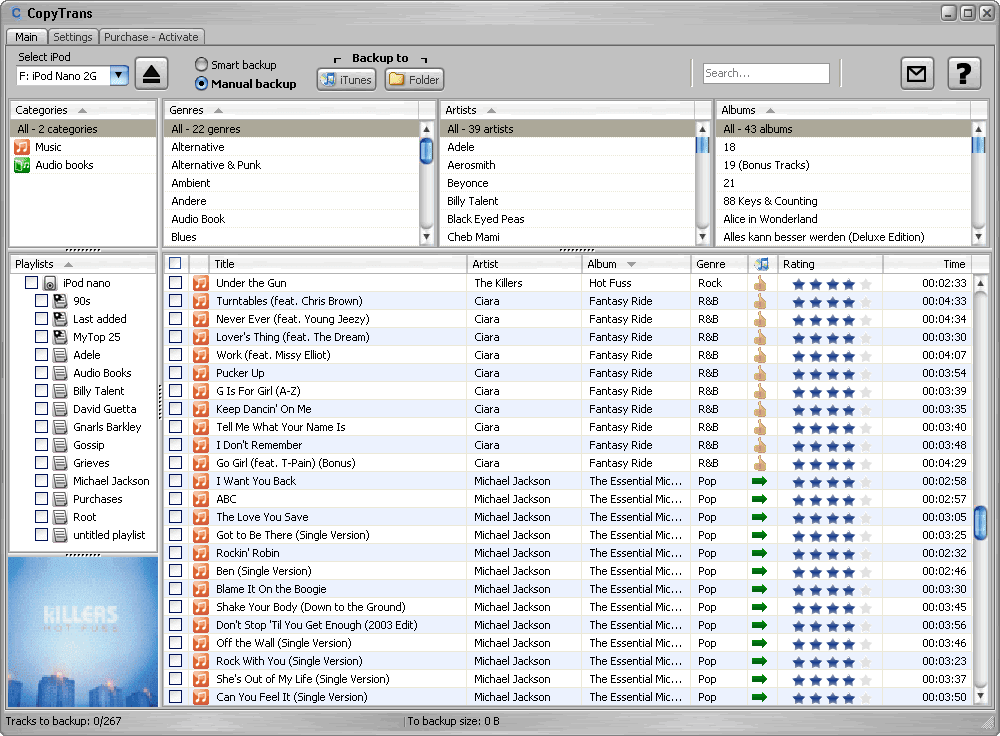Check the box for Under the Gun
This screenshot has width=1000, height=736.
176,283
